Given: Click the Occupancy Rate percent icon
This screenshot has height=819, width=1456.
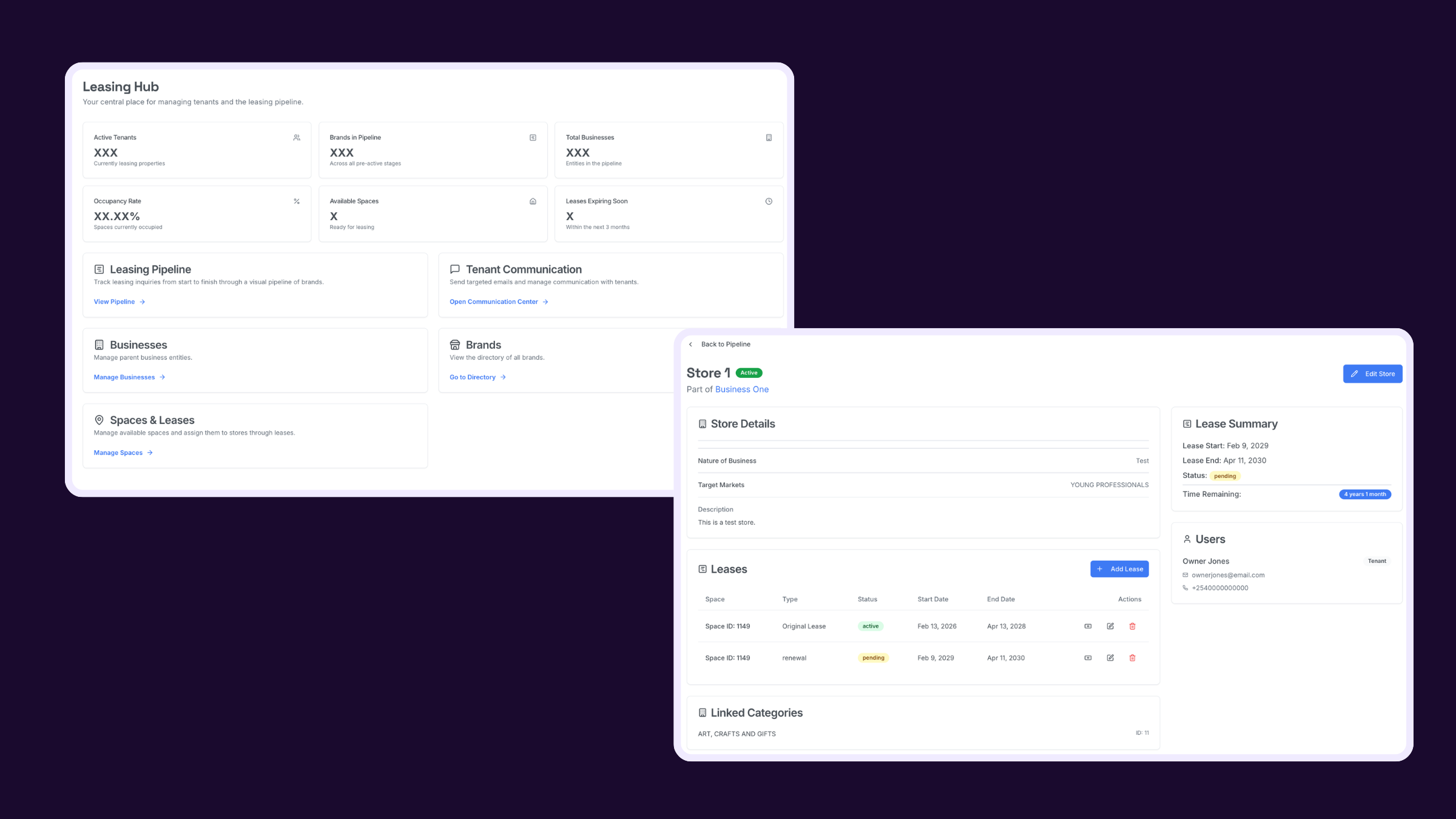Looking at the screenshot, I should (x=297, y=201).
